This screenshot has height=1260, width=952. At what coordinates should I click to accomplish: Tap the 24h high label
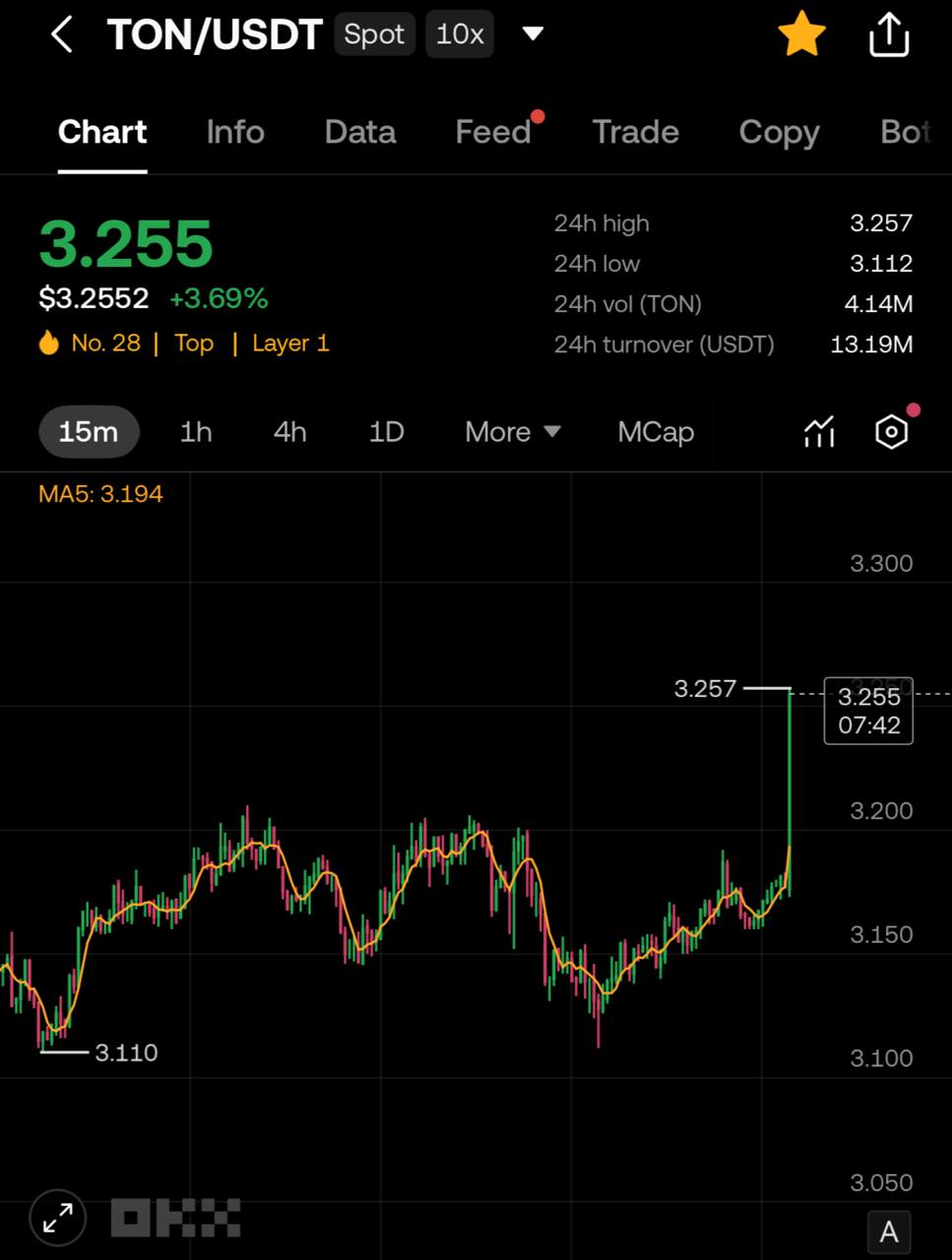click(602, 223)
